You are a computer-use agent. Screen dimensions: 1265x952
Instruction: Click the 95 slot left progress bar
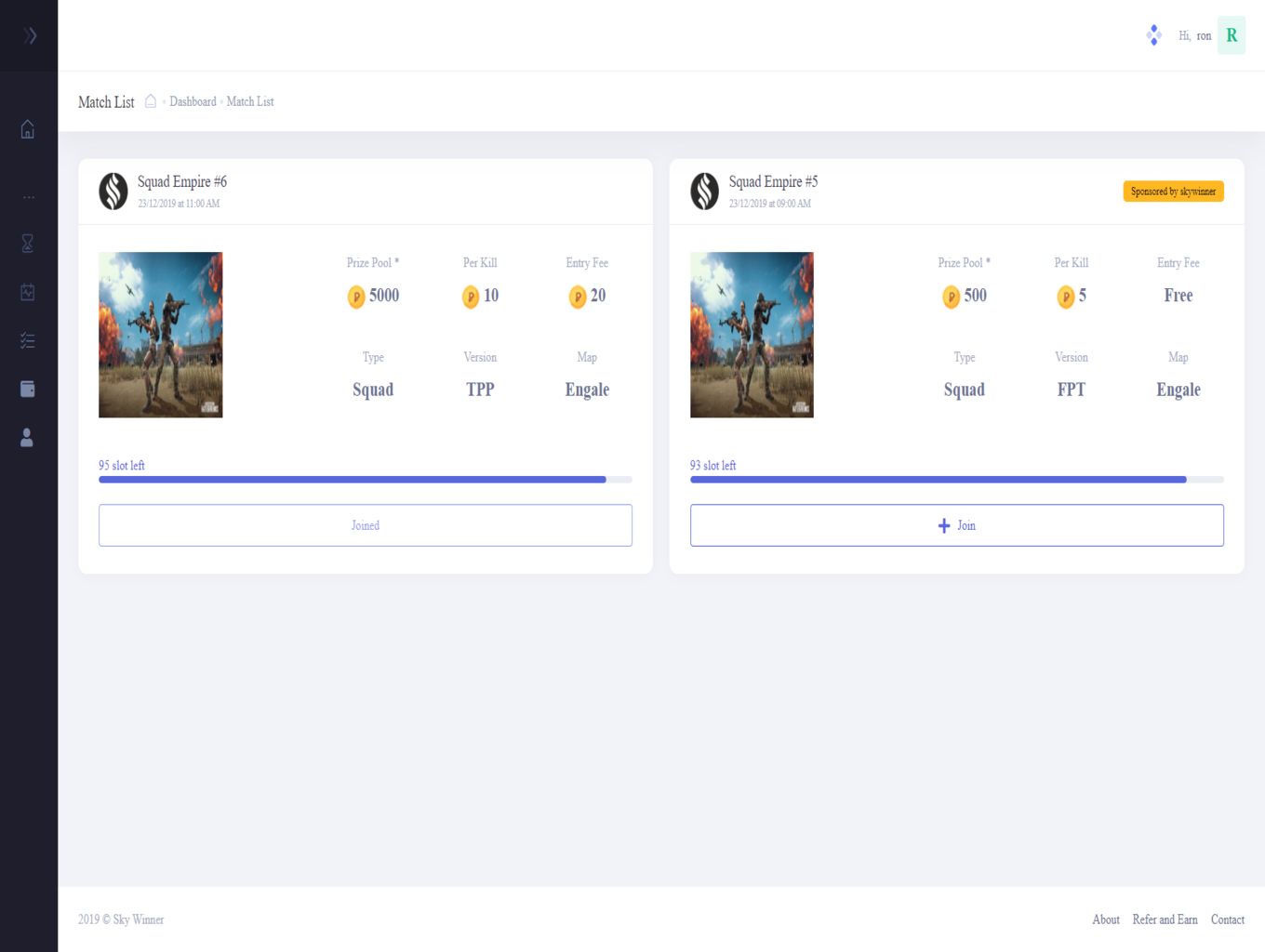pyautogui.click(x=366, y=480)
